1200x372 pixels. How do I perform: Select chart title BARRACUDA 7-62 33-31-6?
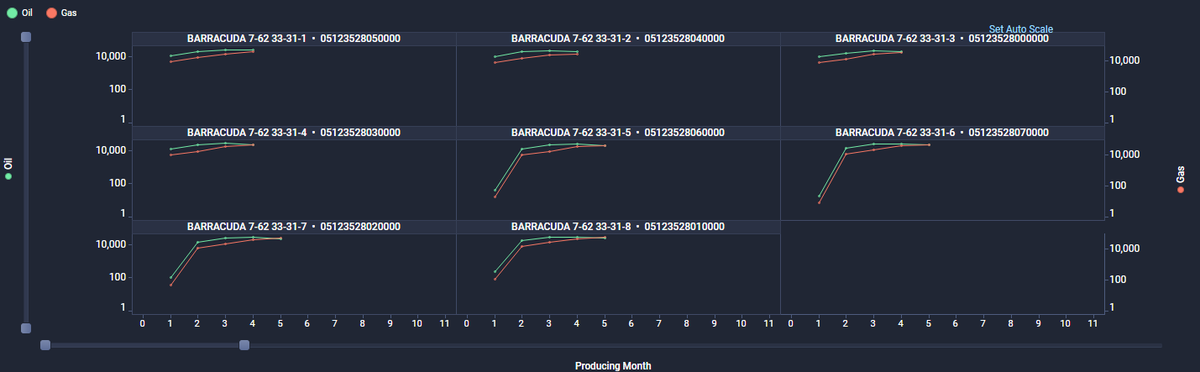click(x=942, y=132)
